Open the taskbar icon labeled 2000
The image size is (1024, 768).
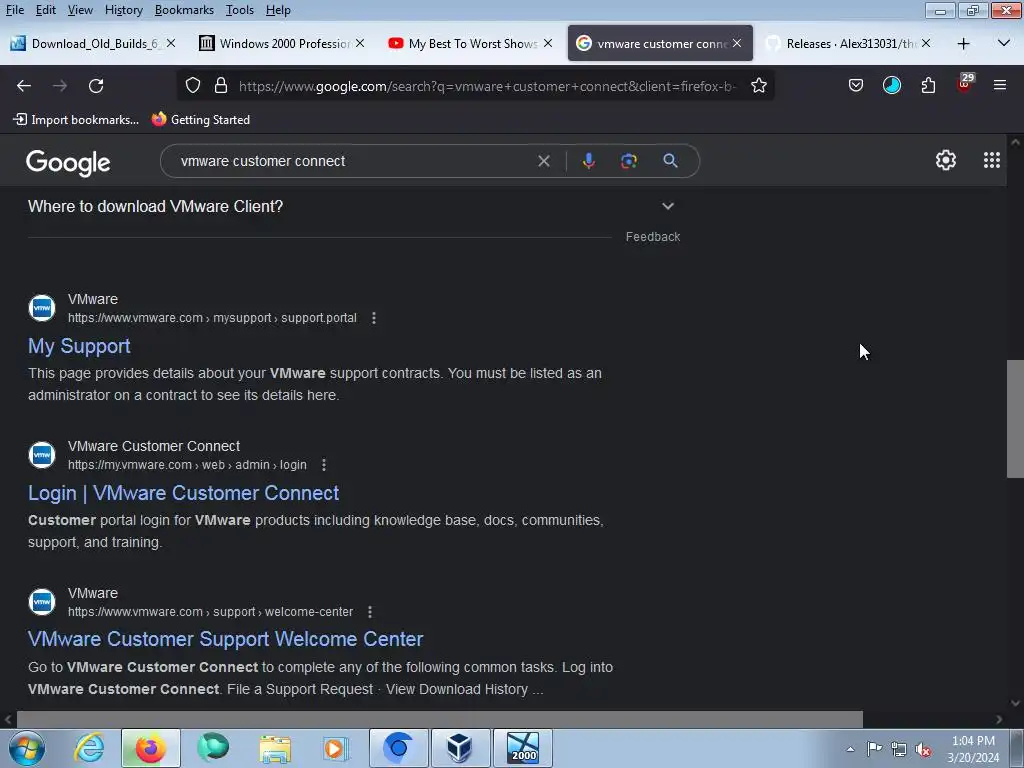click(x=523, y=748)
